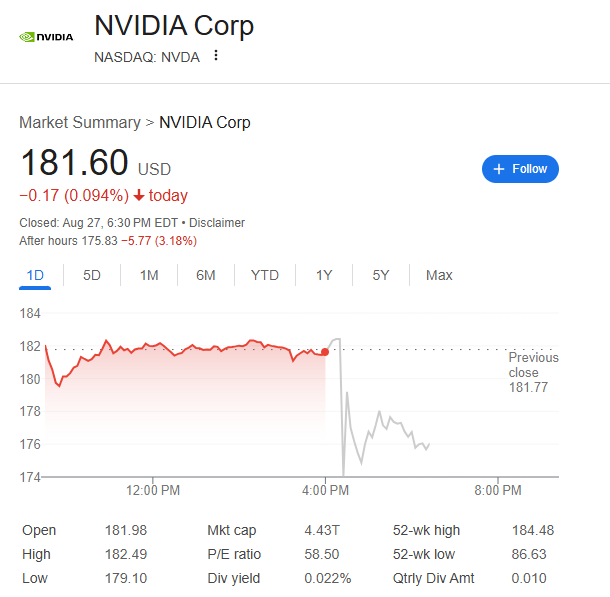
Task: Click the plus Follow button
Action: coord(520,169)
